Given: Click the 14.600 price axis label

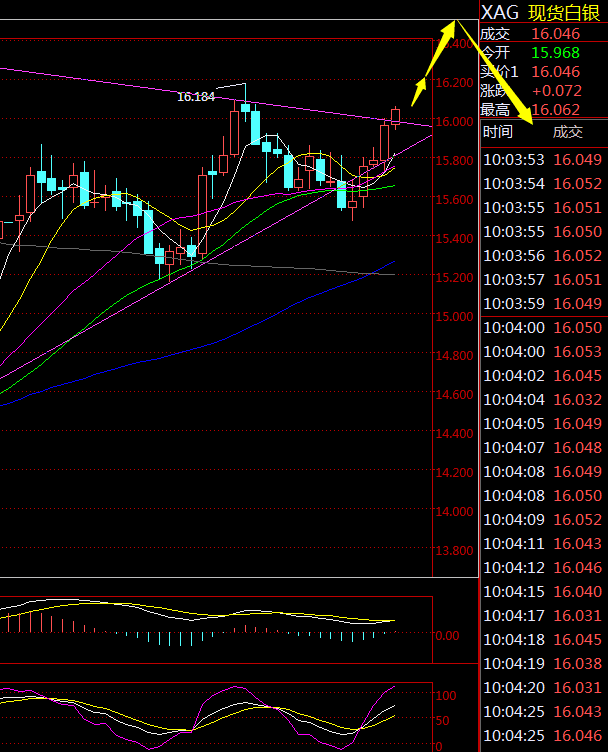Looking at the screenshot, I should (x=454, y=394).
